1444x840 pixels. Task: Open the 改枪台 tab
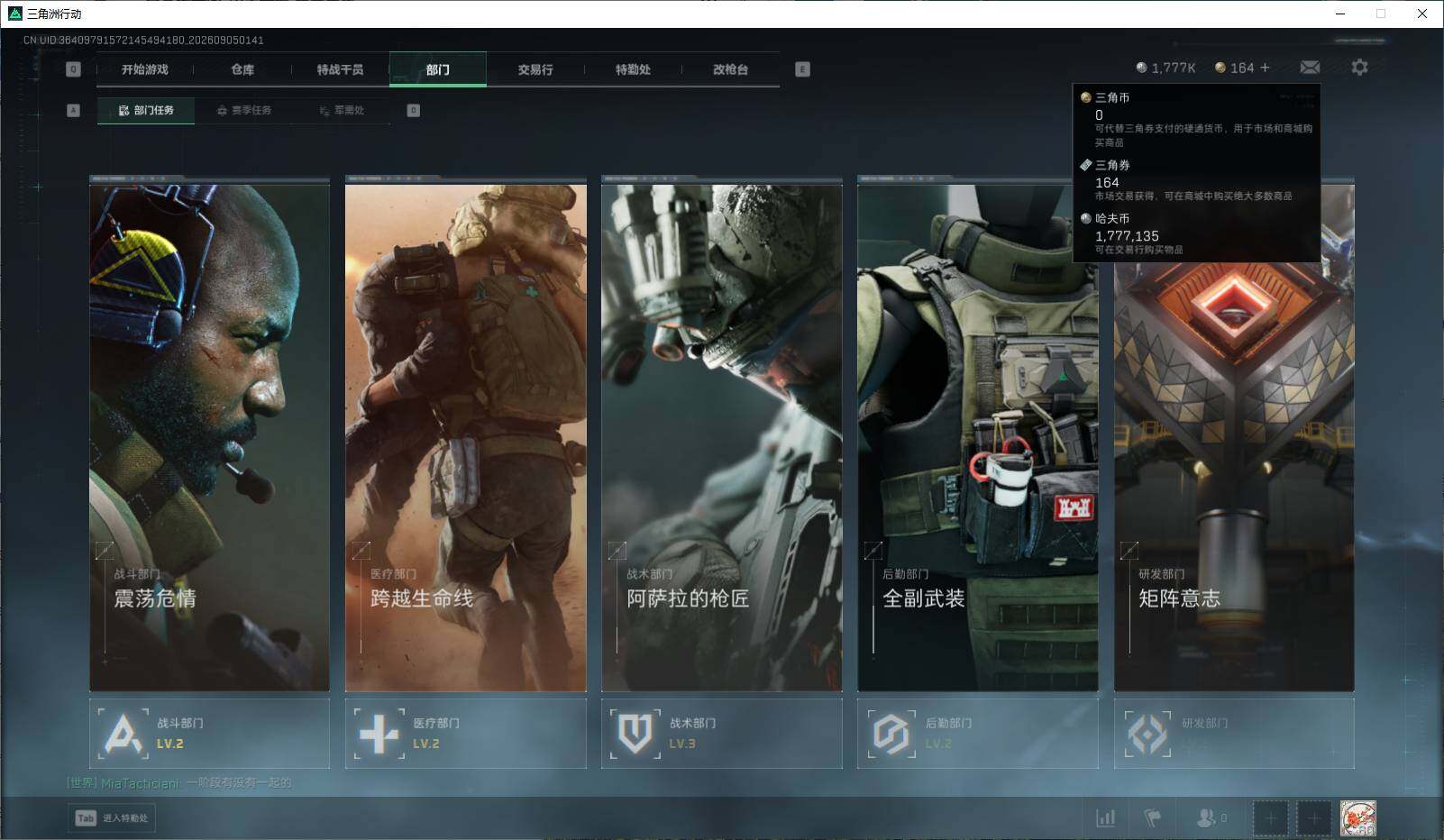pyautogui.click(x=730, y=69)
